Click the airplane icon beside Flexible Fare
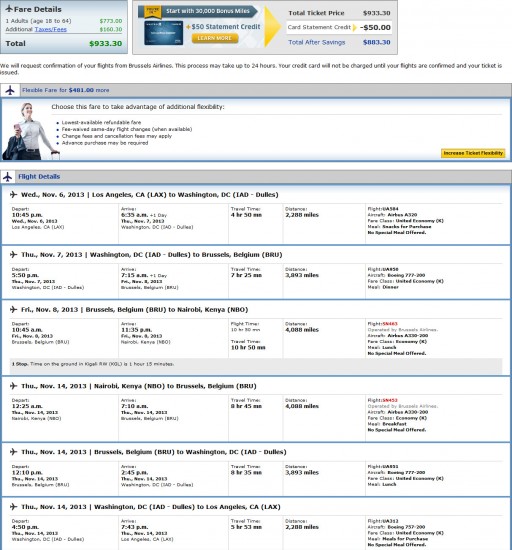Screen dimensions: 512x550 click(x=10, y=90)
